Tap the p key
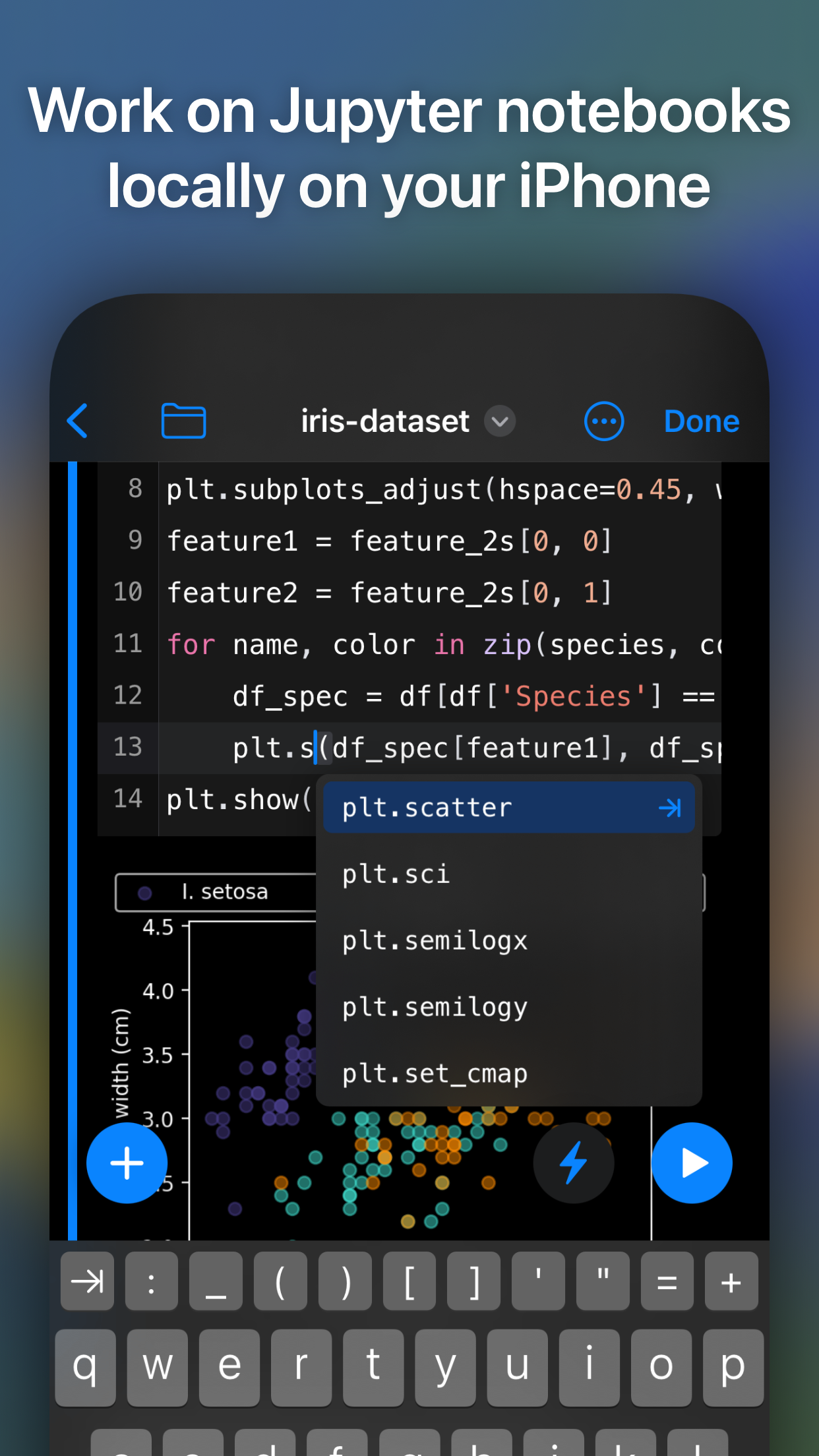819x1456 pixels. pos(733,1368)
